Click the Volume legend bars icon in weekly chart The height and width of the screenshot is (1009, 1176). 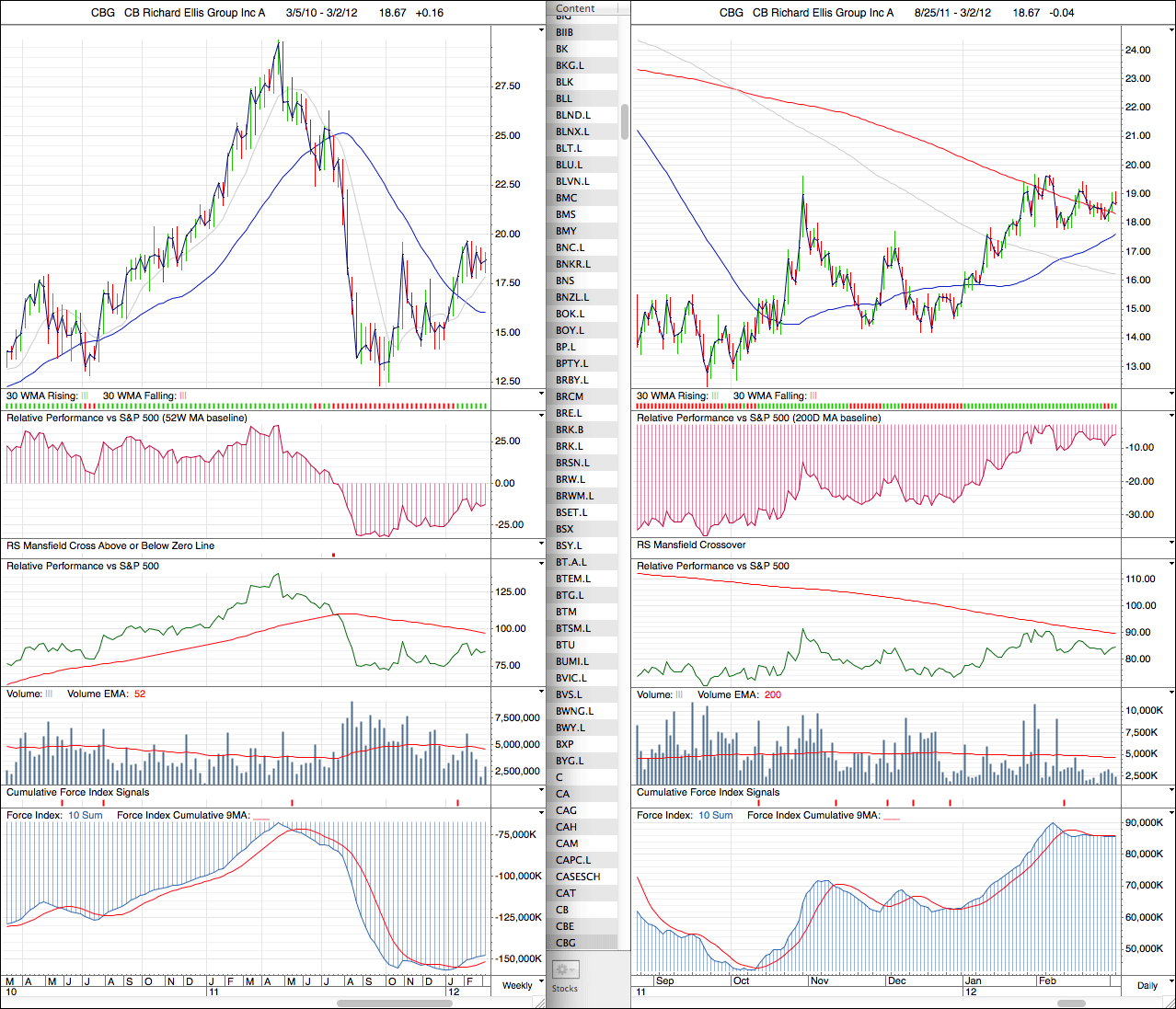click(49, 694)
